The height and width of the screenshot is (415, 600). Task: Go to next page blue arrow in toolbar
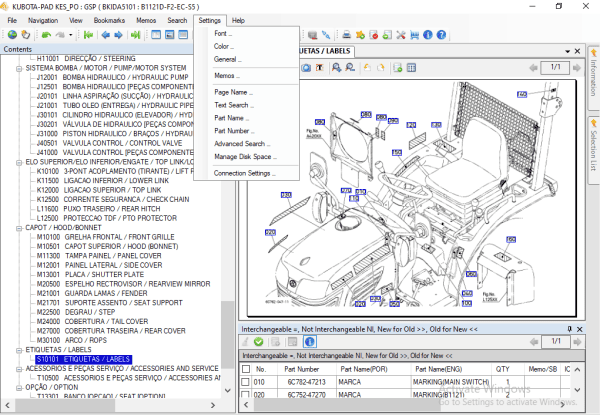tap(119, 35)
